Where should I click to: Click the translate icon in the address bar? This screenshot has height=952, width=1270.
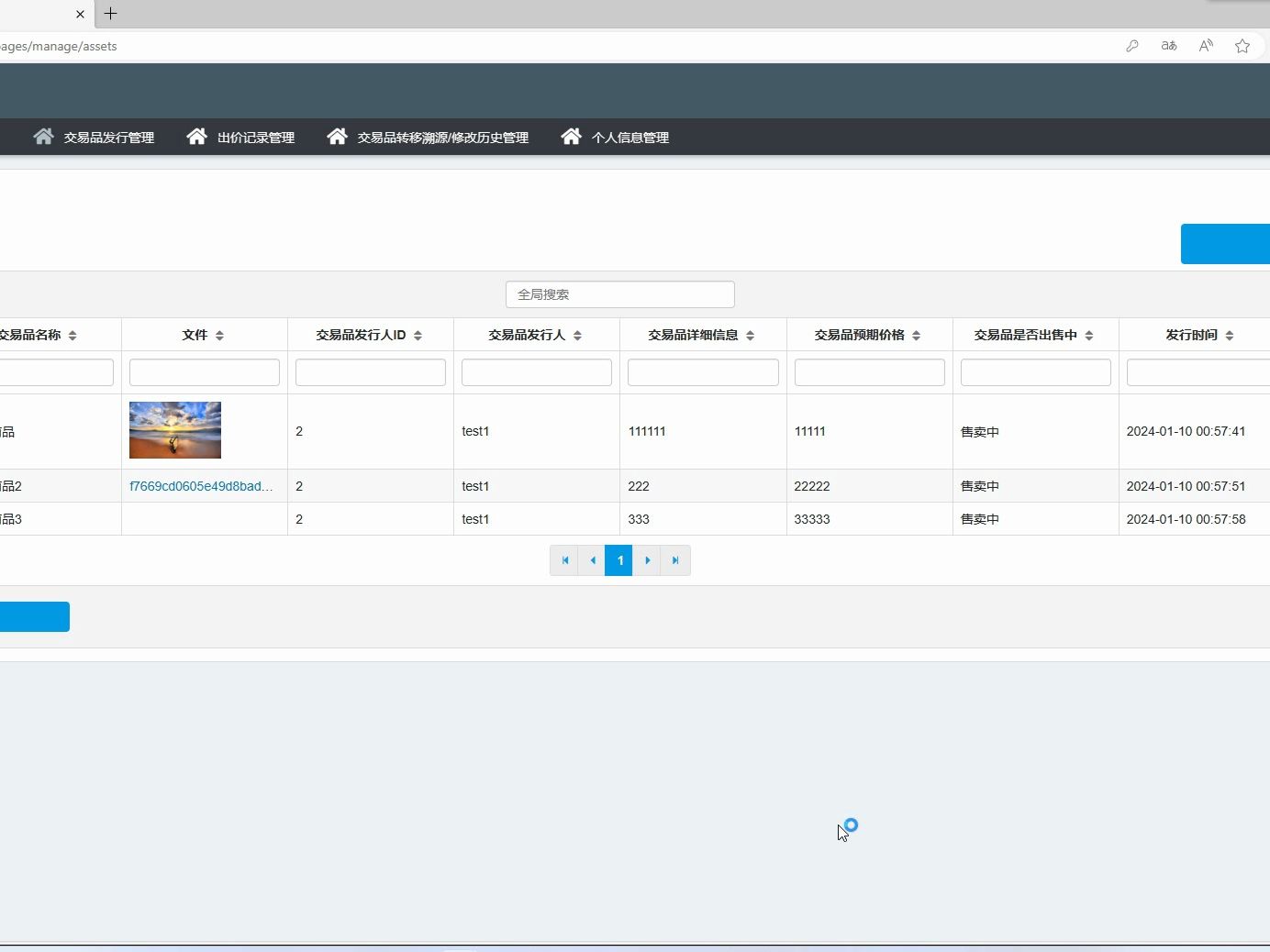1168,45
